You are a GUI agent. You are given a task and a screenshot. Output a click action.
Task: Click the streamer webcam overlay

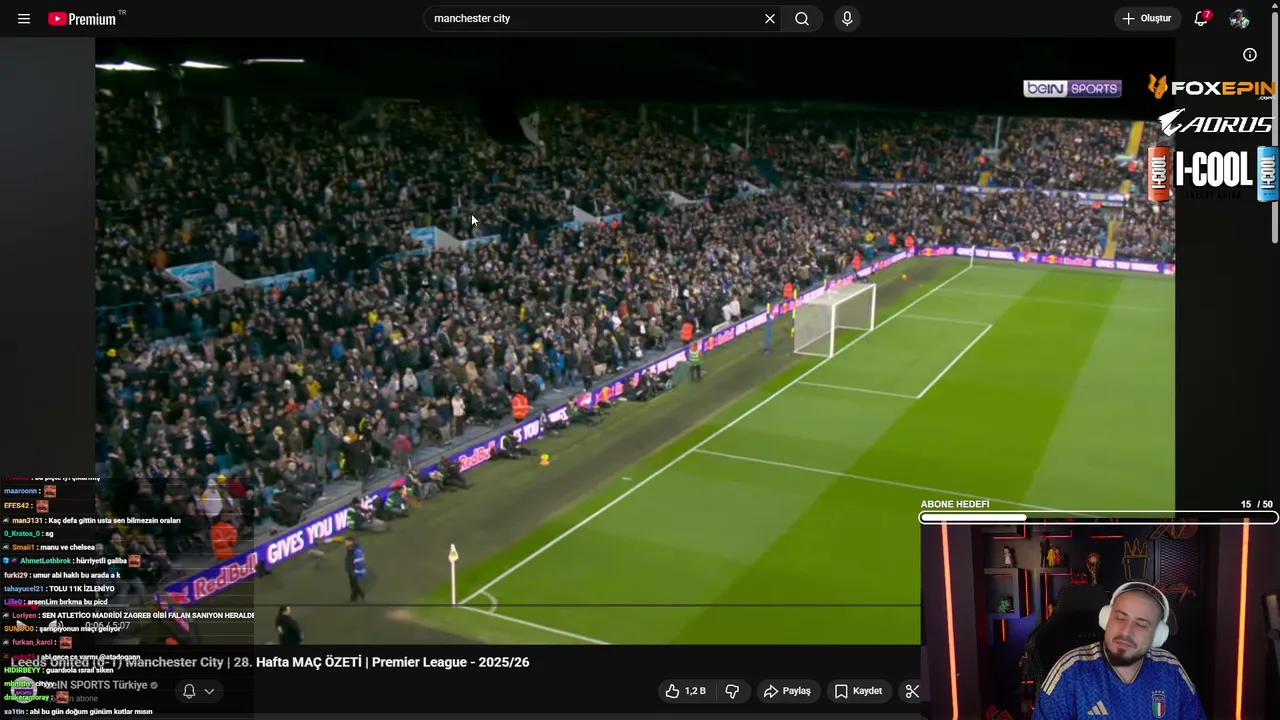(x=1099, y=621)
